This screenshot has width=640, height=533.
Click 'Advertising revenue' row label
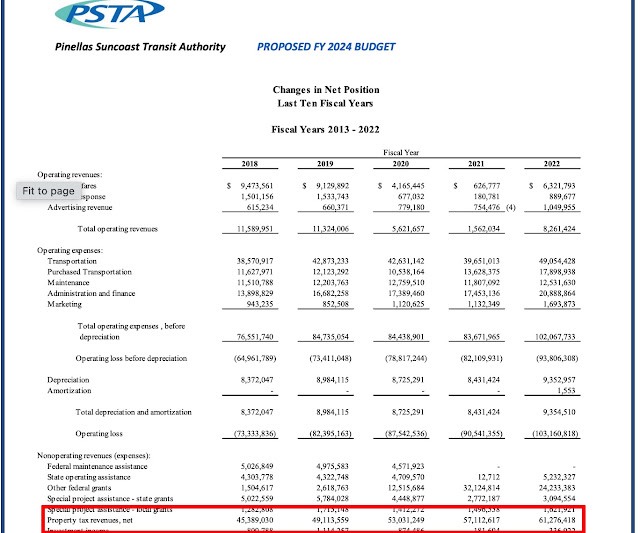80,207
